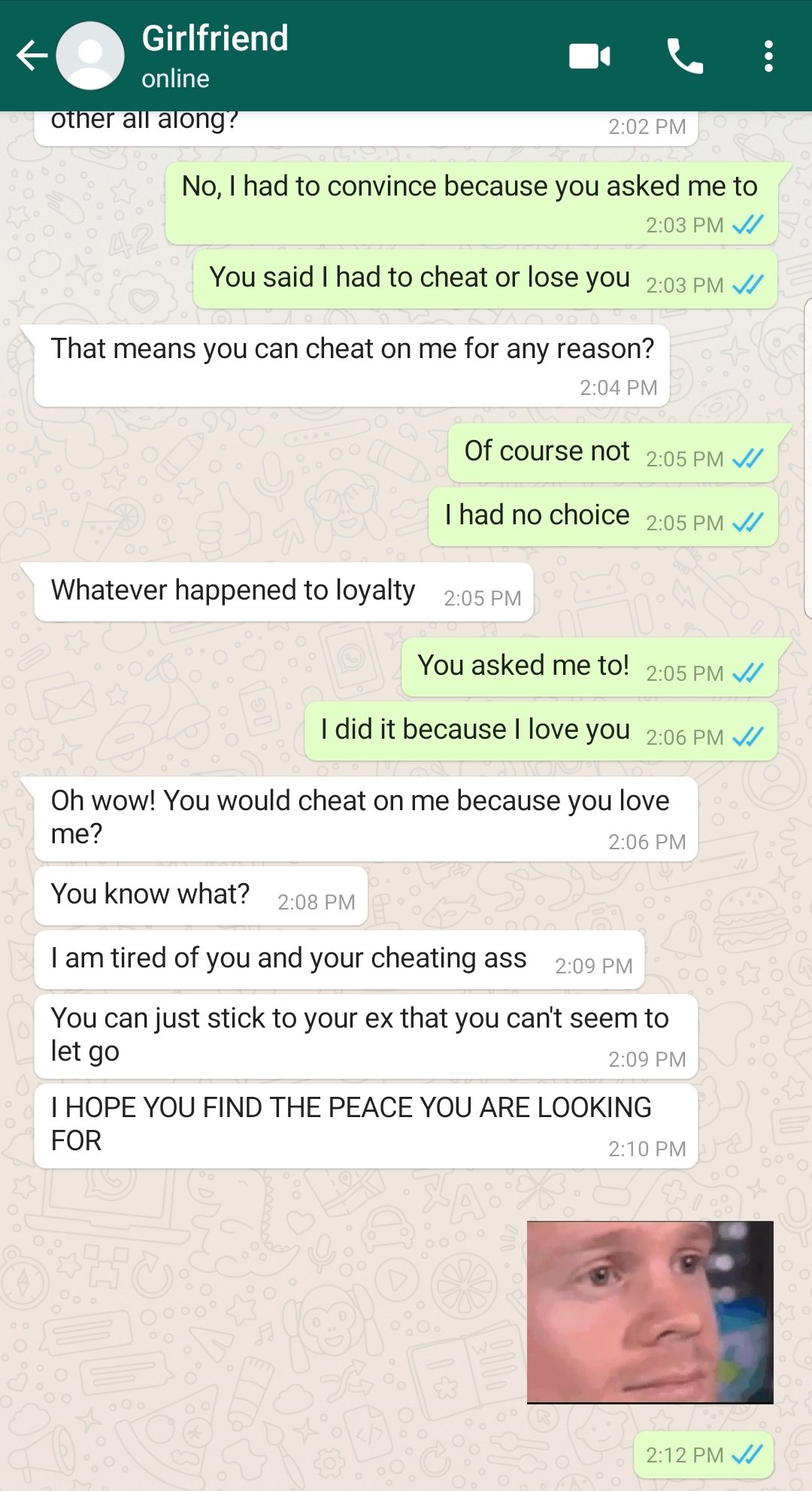Start a video call
Image resolution: width=812 pixels, height=1491 pixels.
tap(589, 56)
